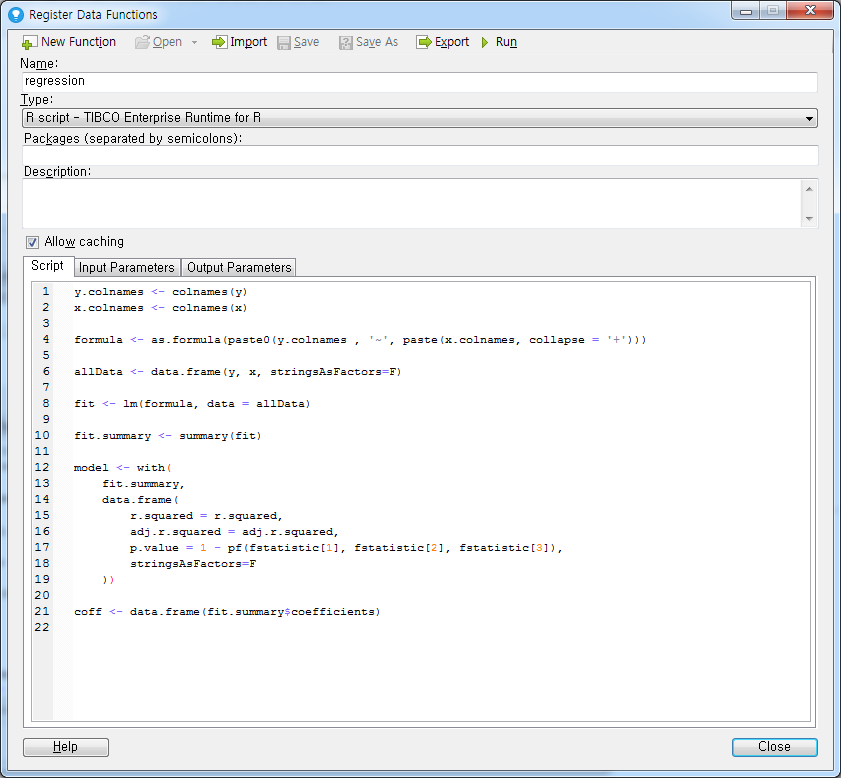The width and height of the screenshot is (841, 778).
Task: Click the empty Packages input field
Action: tap(420, 156)
